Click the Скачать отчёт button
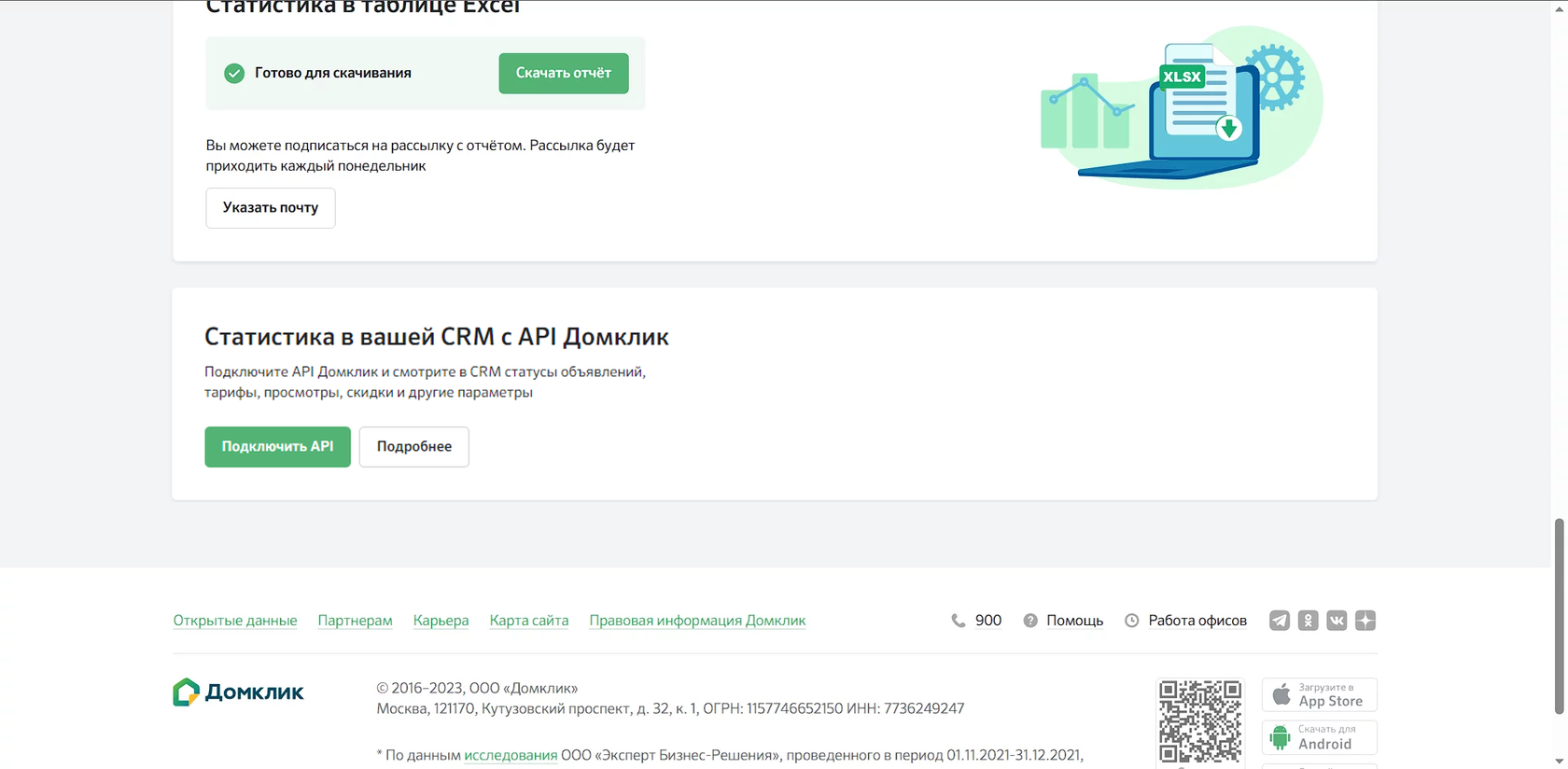The height and width of the screenshot is (769, 1568). tap(564, 73)
